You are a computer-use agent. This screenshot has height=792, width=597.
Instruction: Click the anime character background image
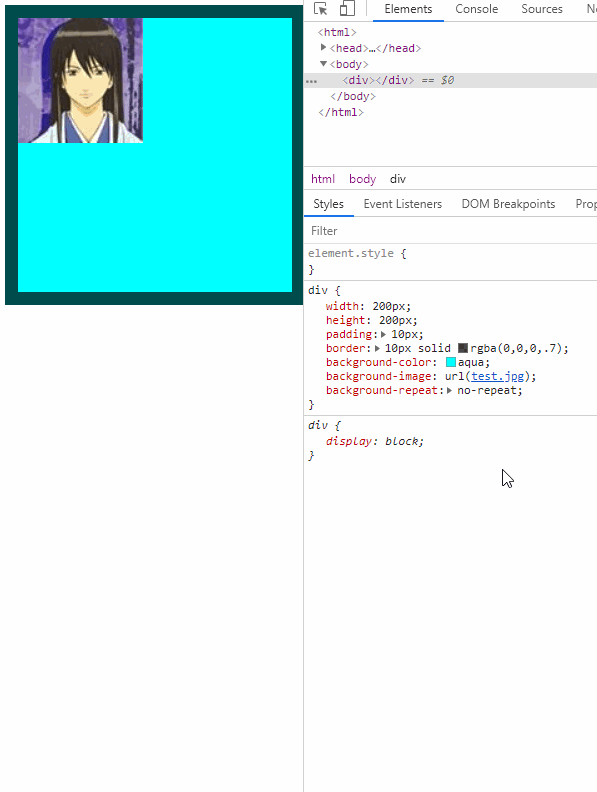(80, 80)
